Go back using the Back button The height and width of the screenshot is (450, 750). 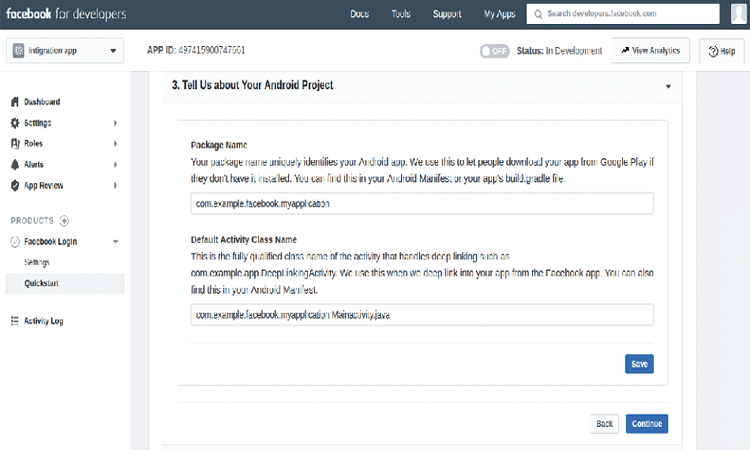[x=604, y=423]
